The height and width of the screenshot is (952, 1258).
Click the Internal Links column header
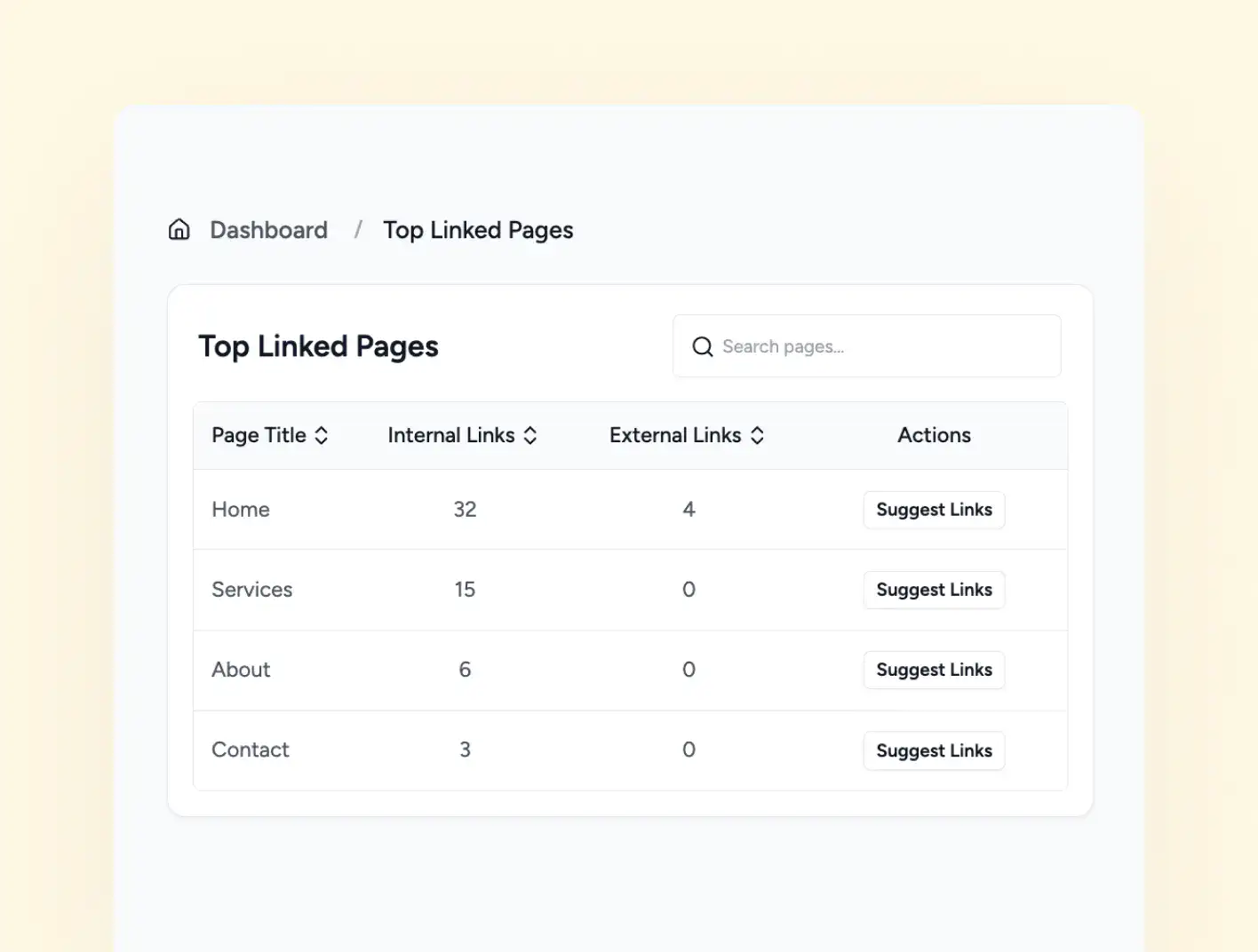(463, 435)
